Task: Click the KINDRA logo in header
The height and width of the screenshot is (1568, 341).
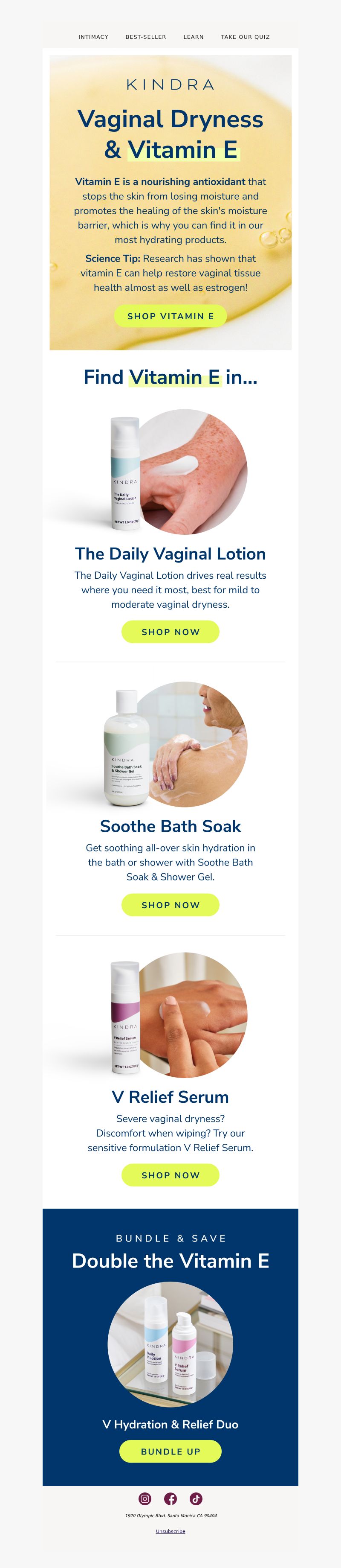Action: [170, 85]
